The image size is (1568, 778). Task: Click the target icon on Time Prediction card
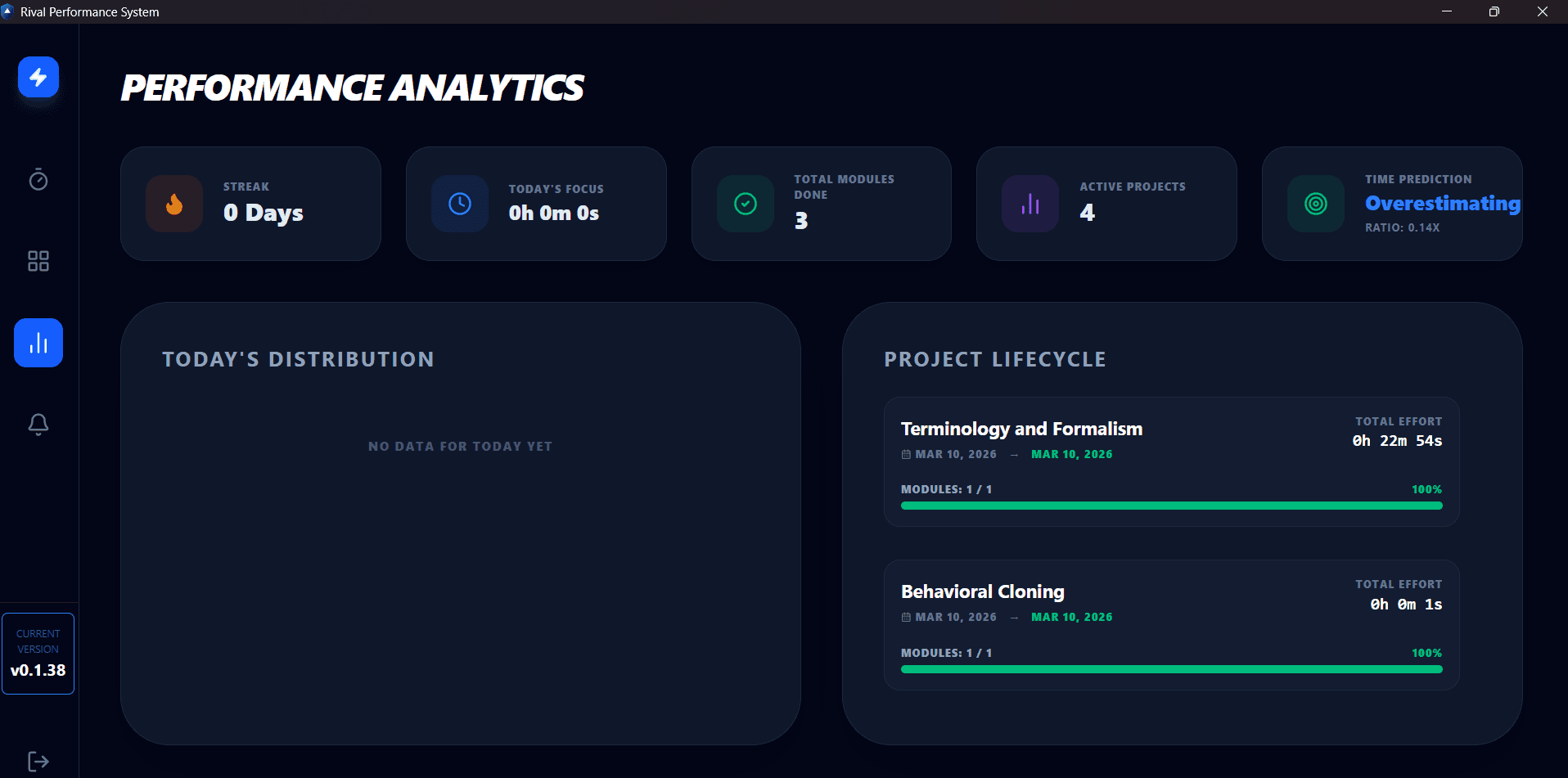coord(1316,204)
